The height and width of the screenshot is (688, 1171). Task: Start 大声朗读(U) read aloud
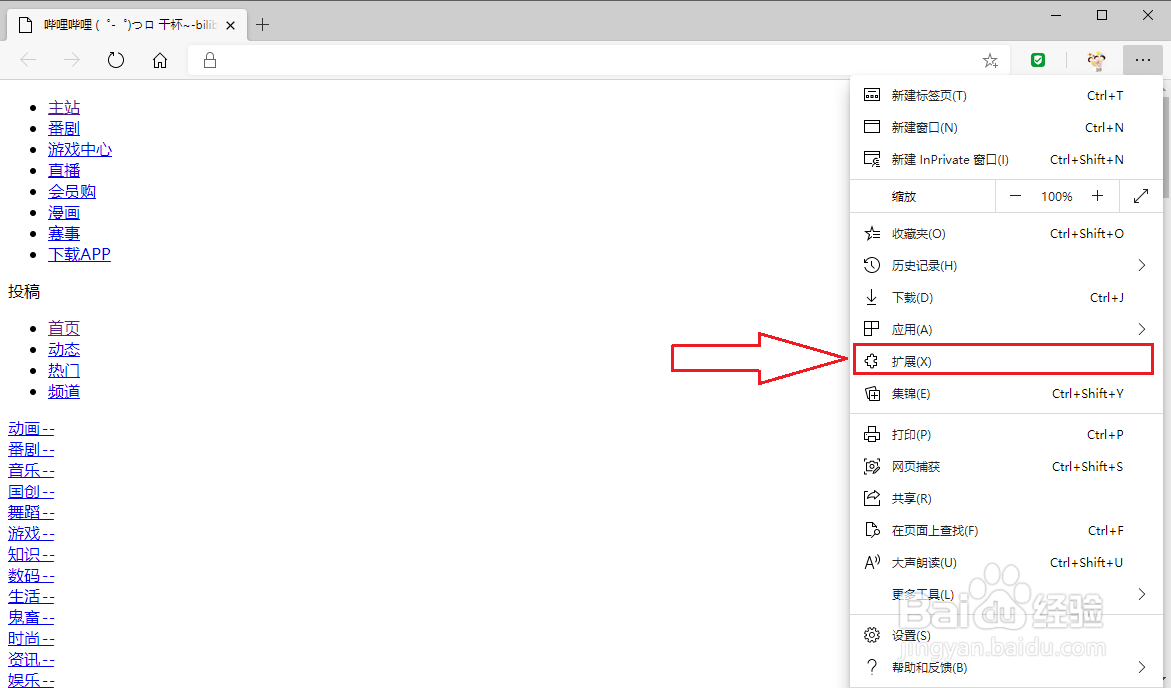[1007, 563]
